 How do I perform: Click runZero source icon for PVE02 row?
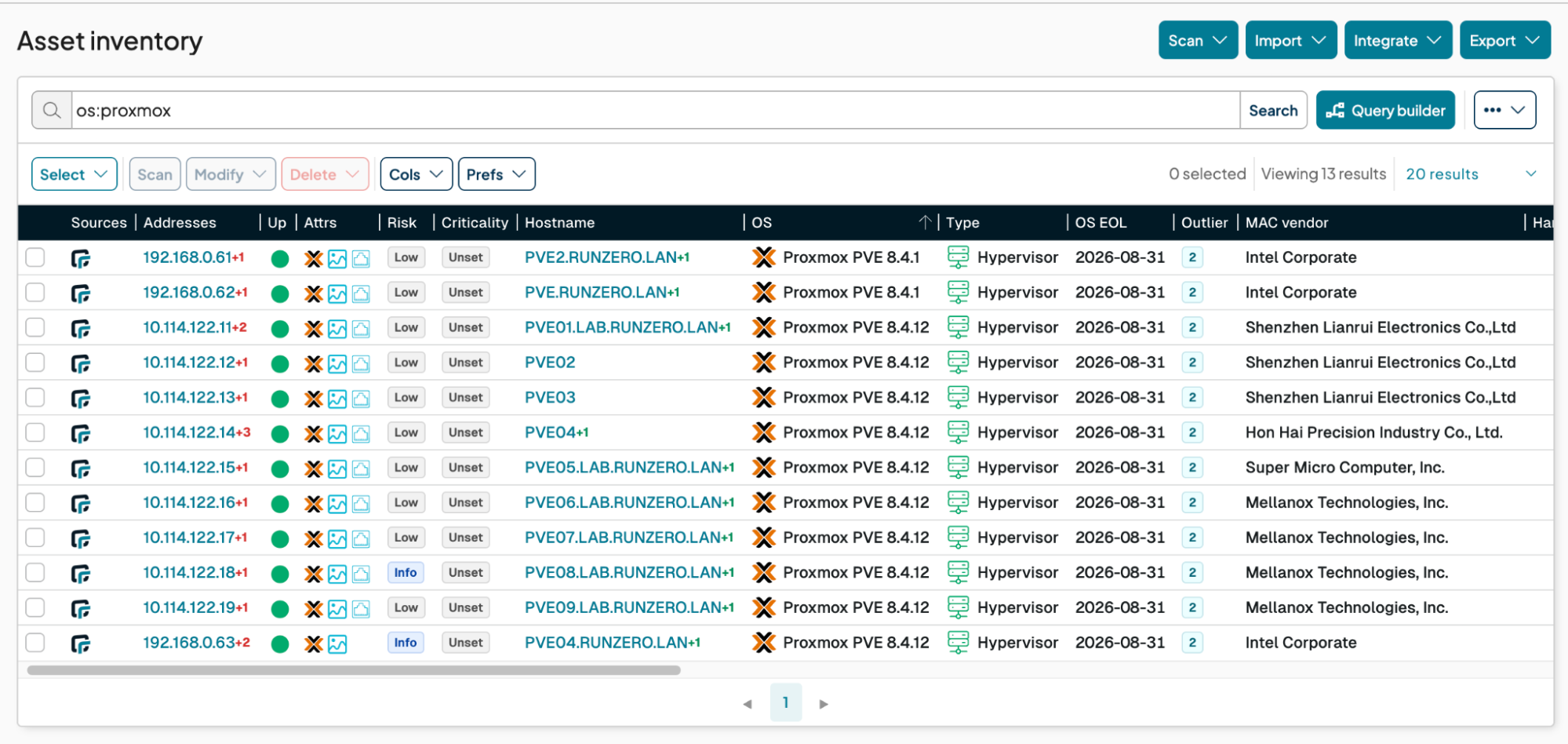point(81,363)
